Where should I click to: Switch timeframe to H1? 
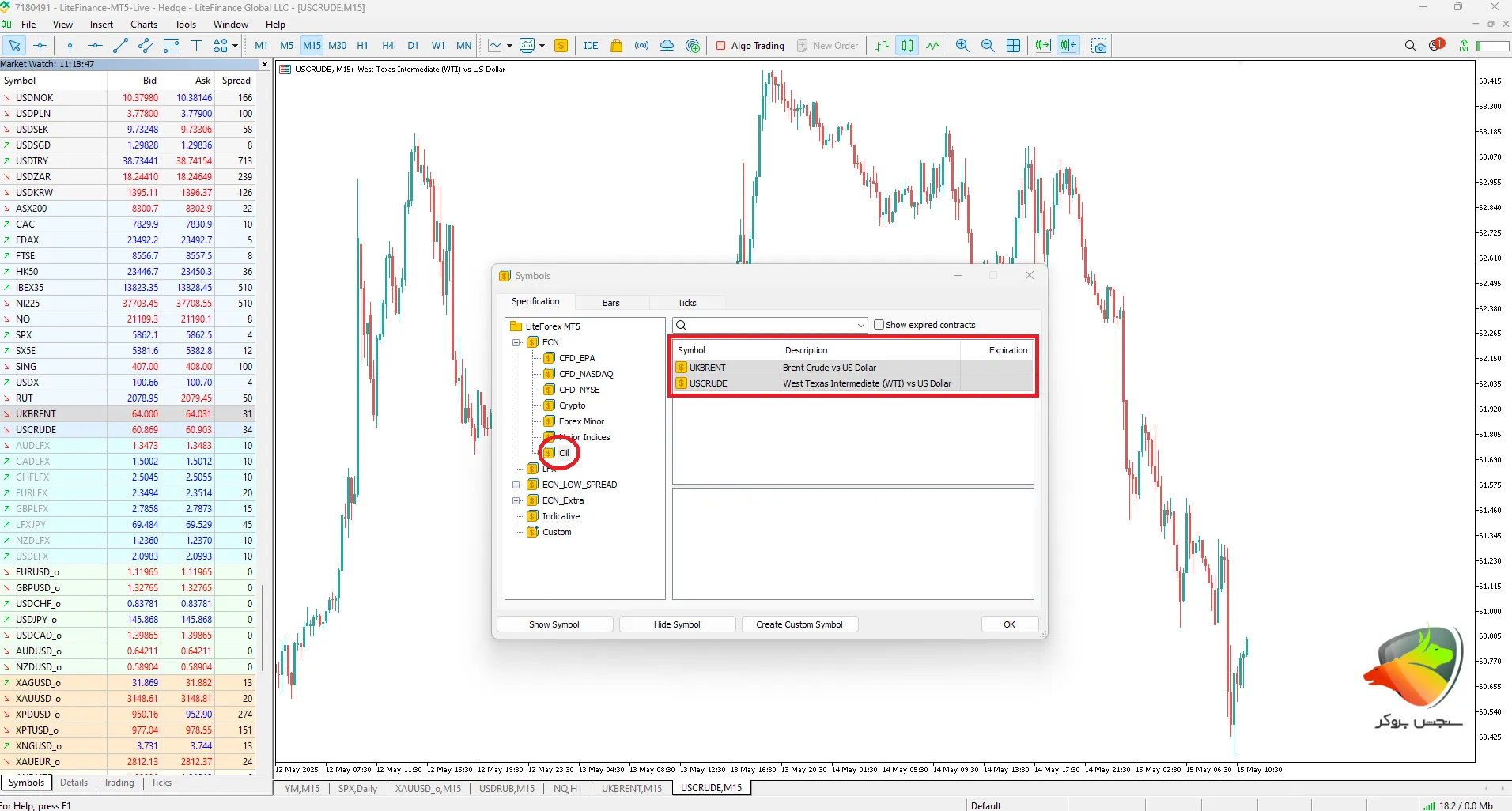(x=362, y=46)
